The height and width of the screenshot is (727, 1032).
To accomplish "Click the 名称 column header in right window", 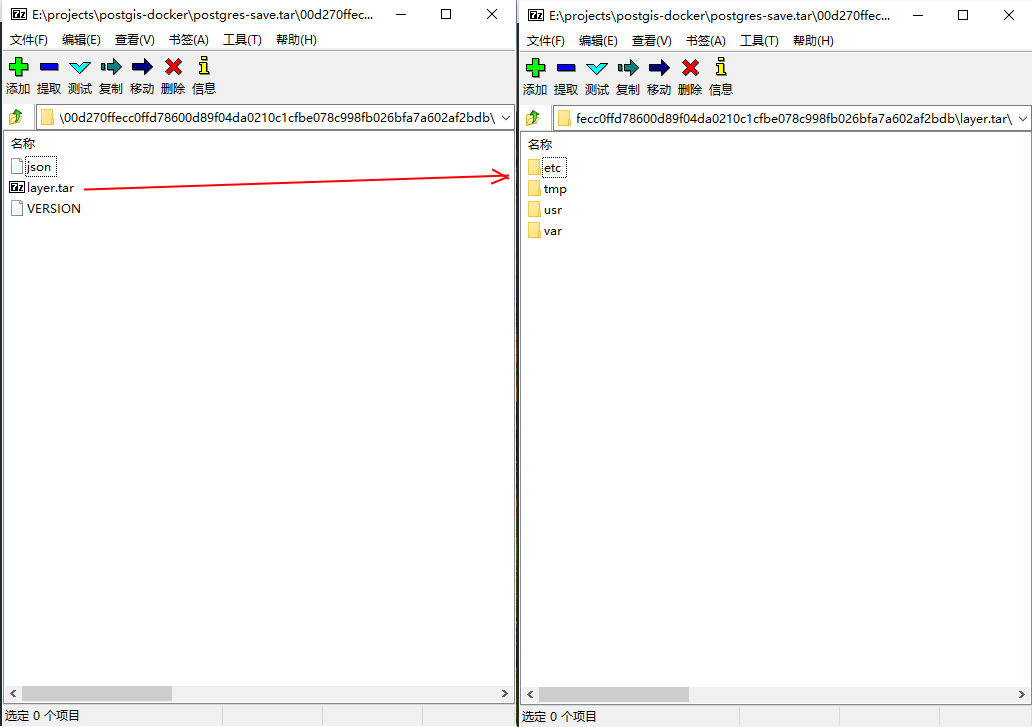I will 542,144.
